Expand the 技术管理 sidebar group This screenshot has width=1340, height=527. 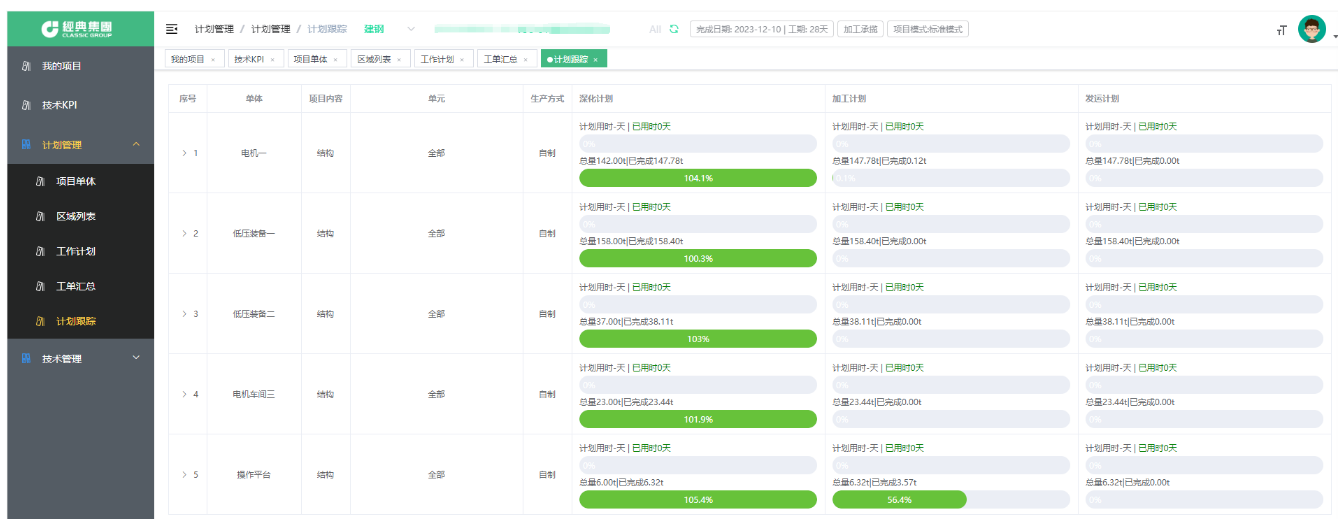pos(81,358)
